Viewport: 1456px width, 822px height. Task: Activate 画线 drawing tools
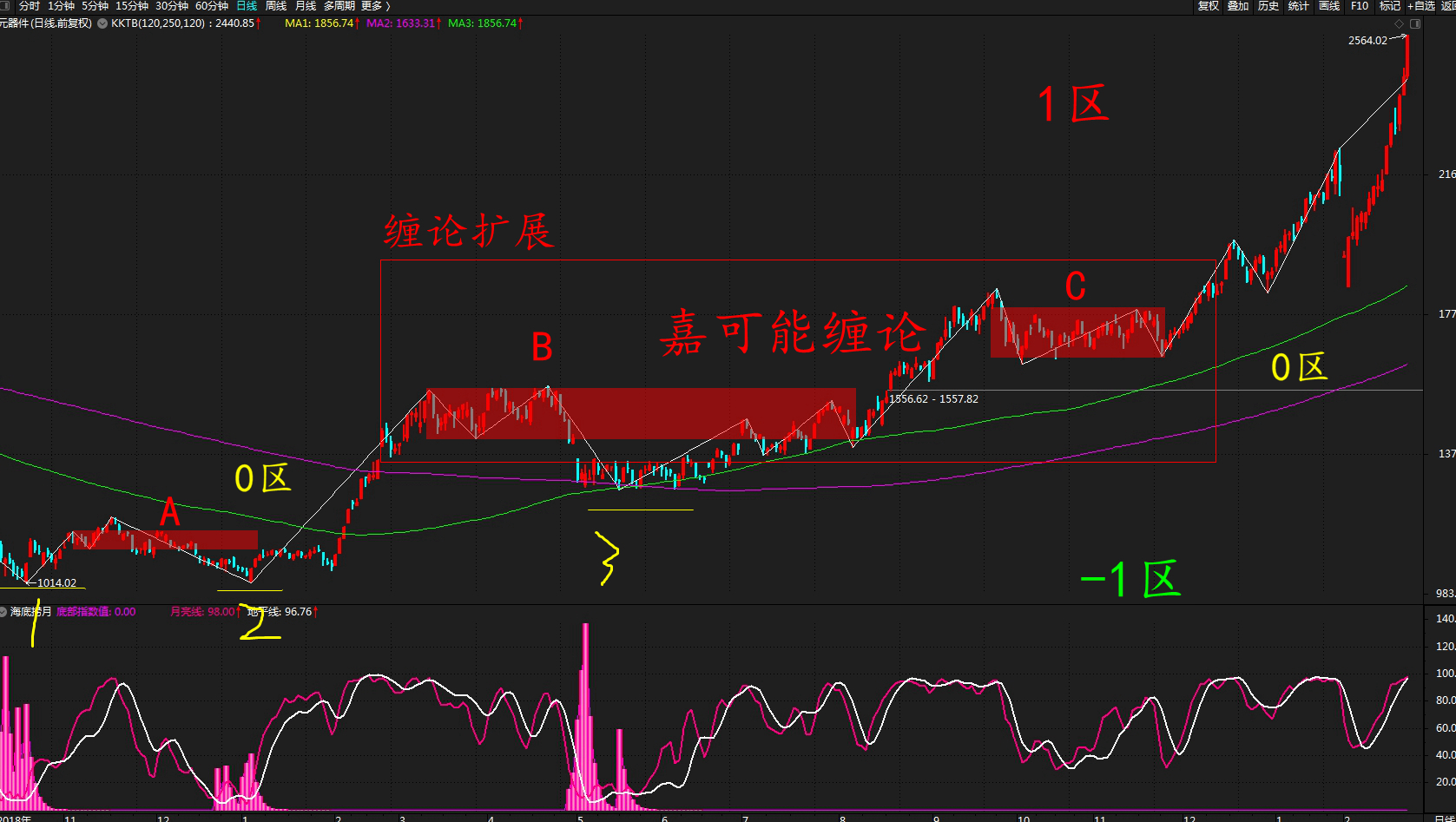tap(1329, 6)
